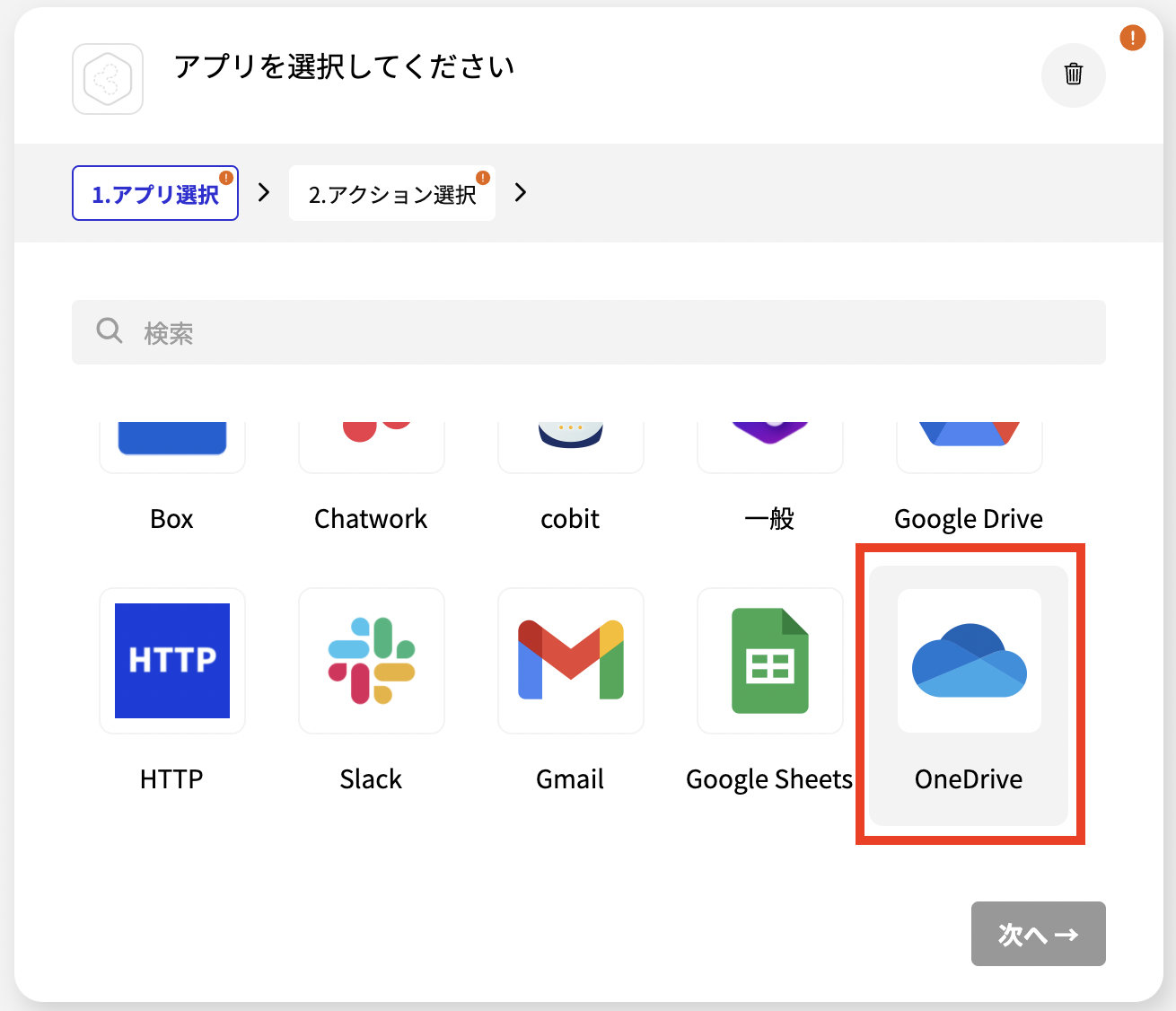Select the Google Drive app icon
Image resolution: width=1176 pixels, height=1011 pixels.
tap(969, 434)
